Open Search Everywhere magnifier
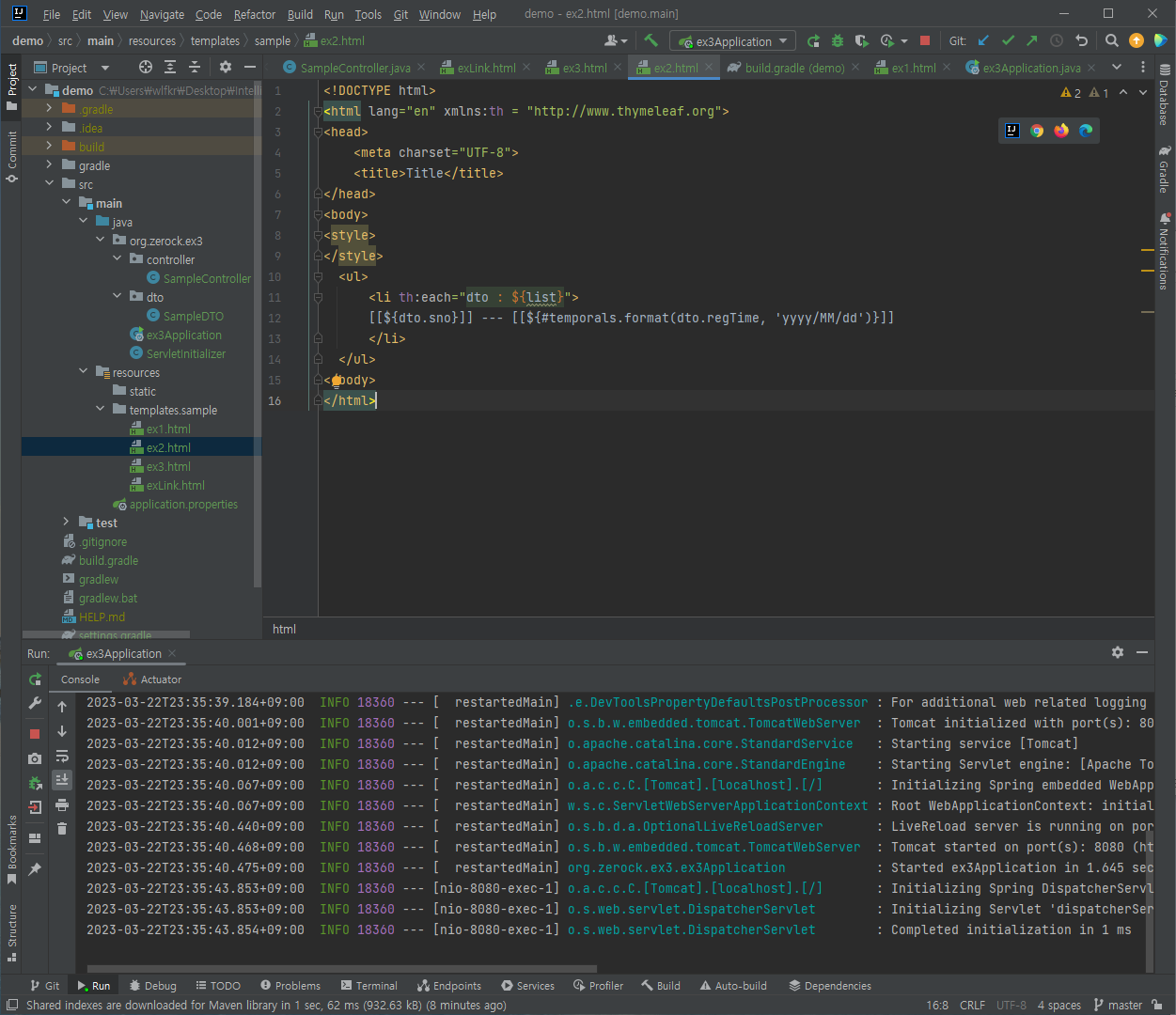 [1112, 40]
